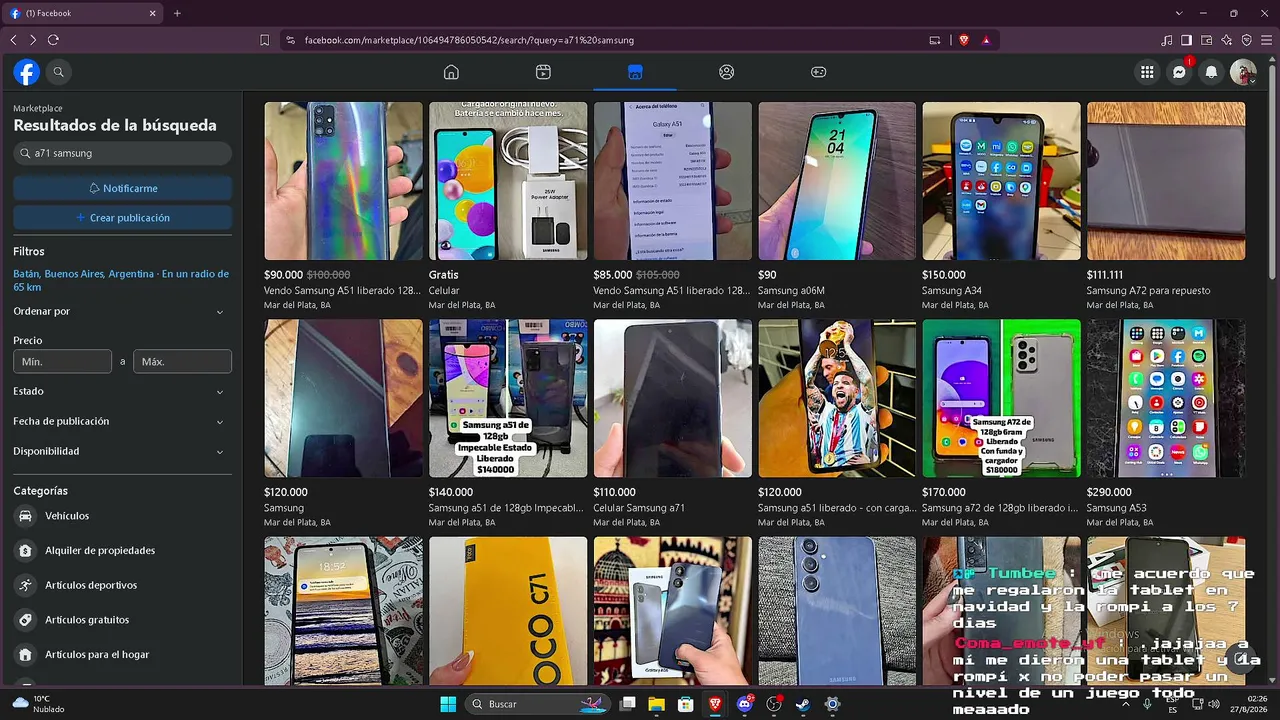Open the $290.000 Samsung A53 listing photo
The height and width of the screenshot is (720, 1280).
point(1166,398)
